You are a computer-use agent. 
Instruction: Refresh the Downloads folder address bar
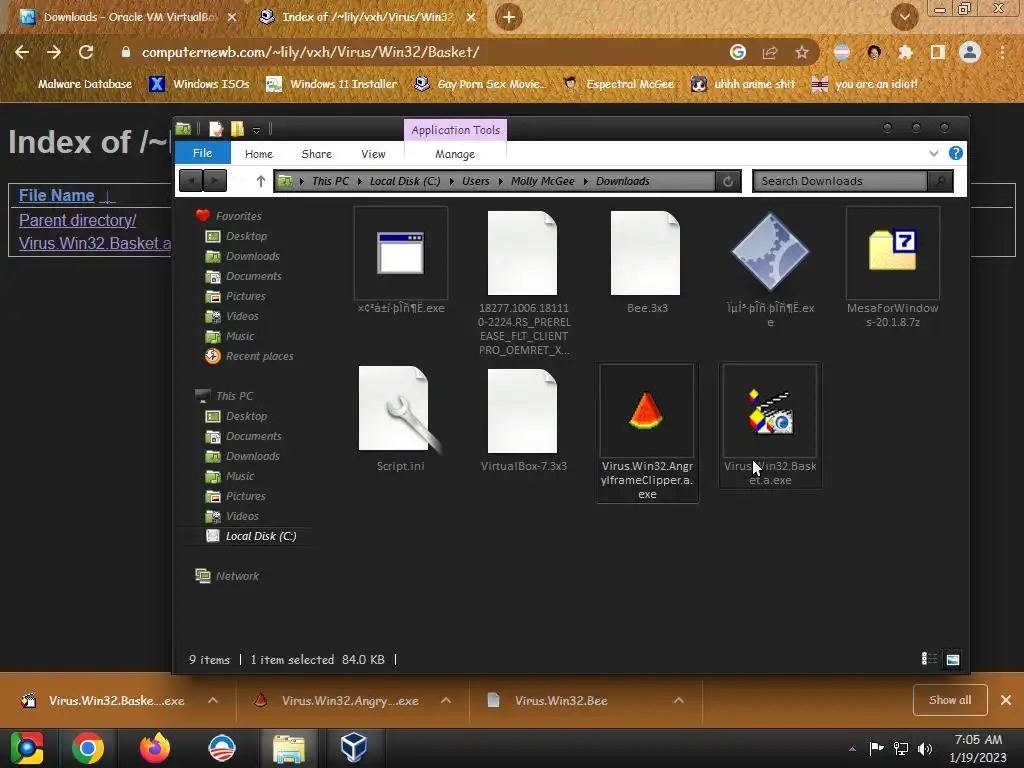coord(728,182)
